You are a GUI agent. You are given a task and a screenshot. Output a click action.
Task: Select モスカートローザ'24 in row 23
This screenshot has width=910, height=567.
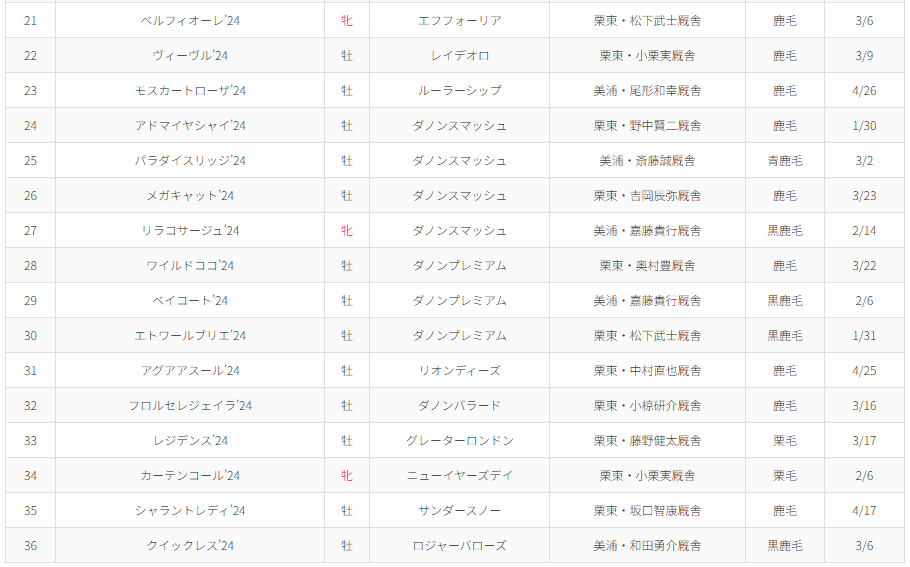point(190,90)
